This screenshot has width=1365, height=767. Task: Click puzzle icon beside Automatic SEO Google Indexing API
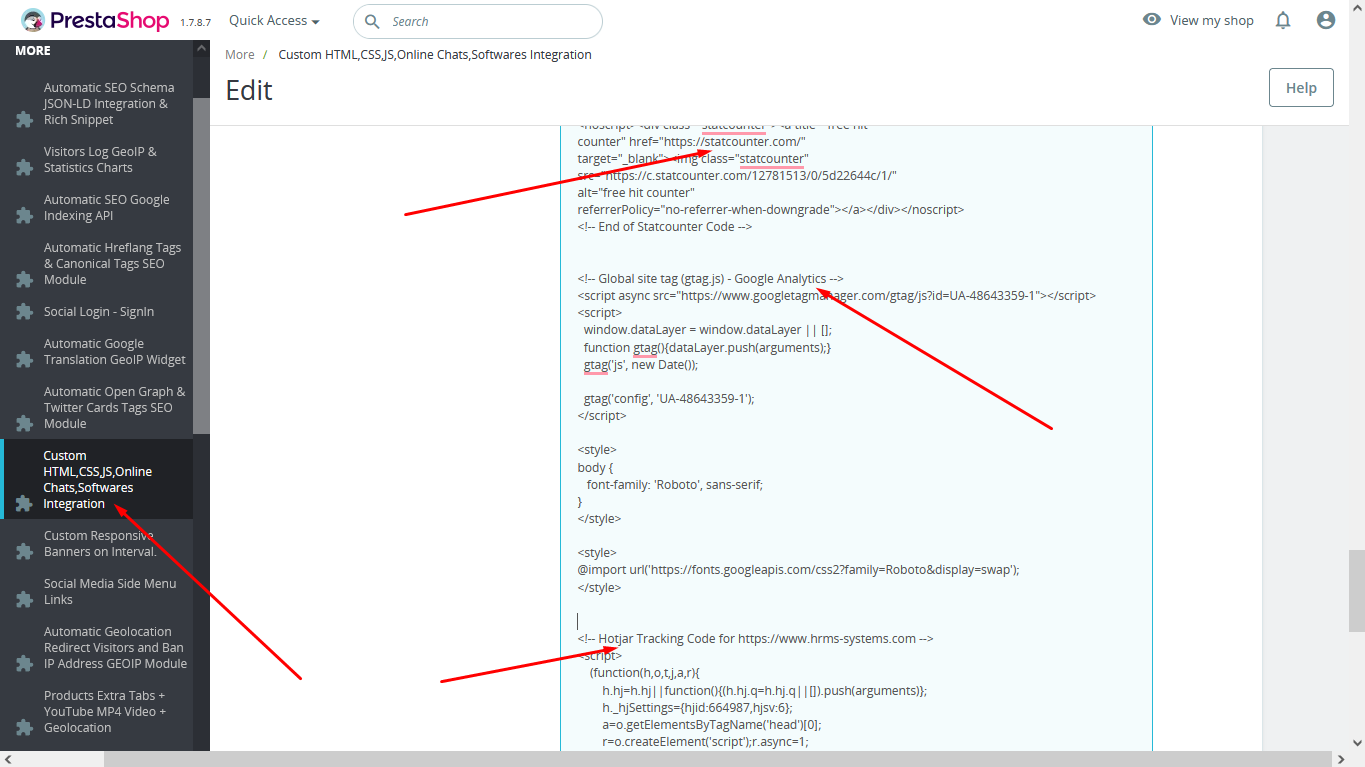click(x=25, y=216)
